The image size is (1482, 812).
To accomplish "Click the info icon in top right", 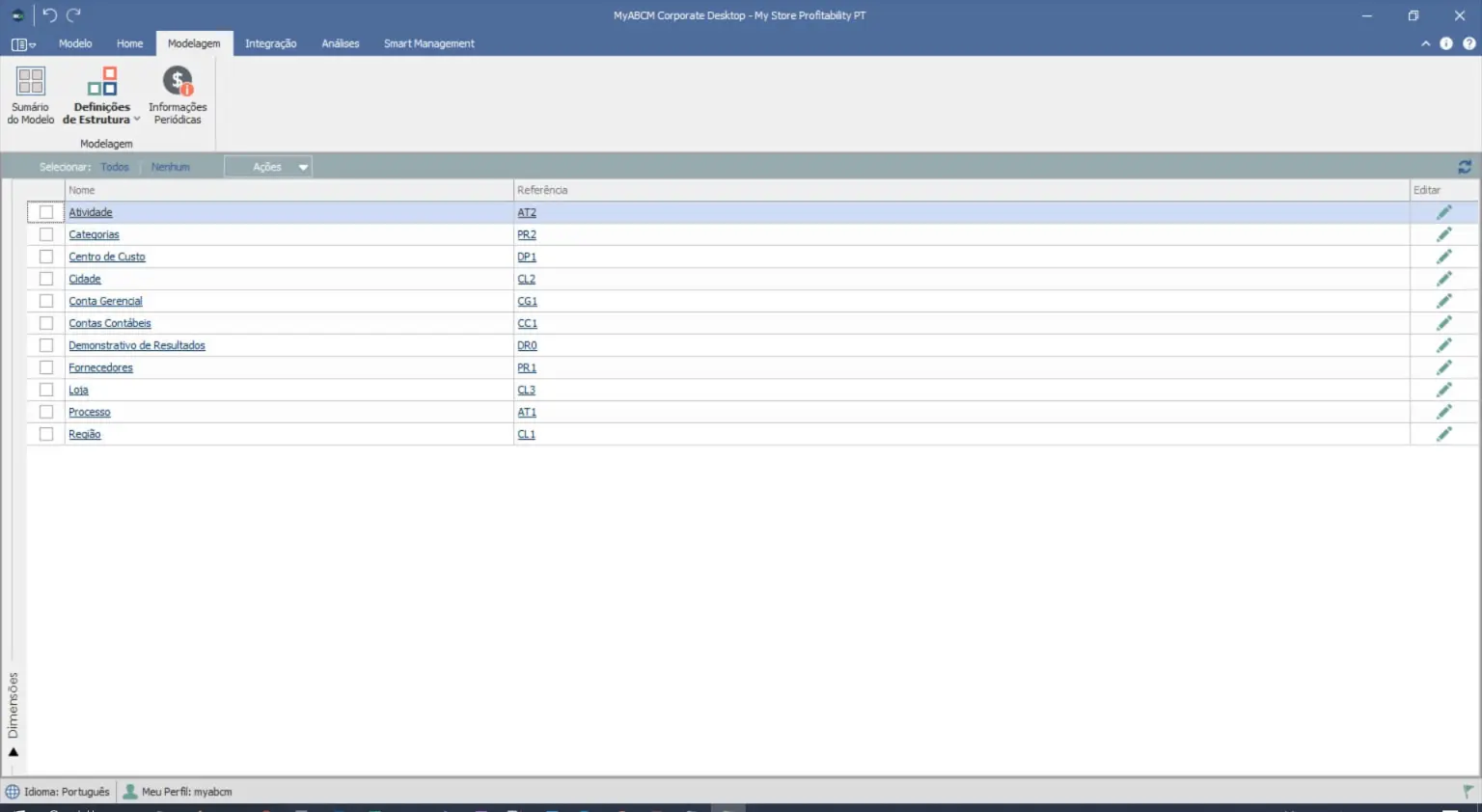I will click(1445, 43).
